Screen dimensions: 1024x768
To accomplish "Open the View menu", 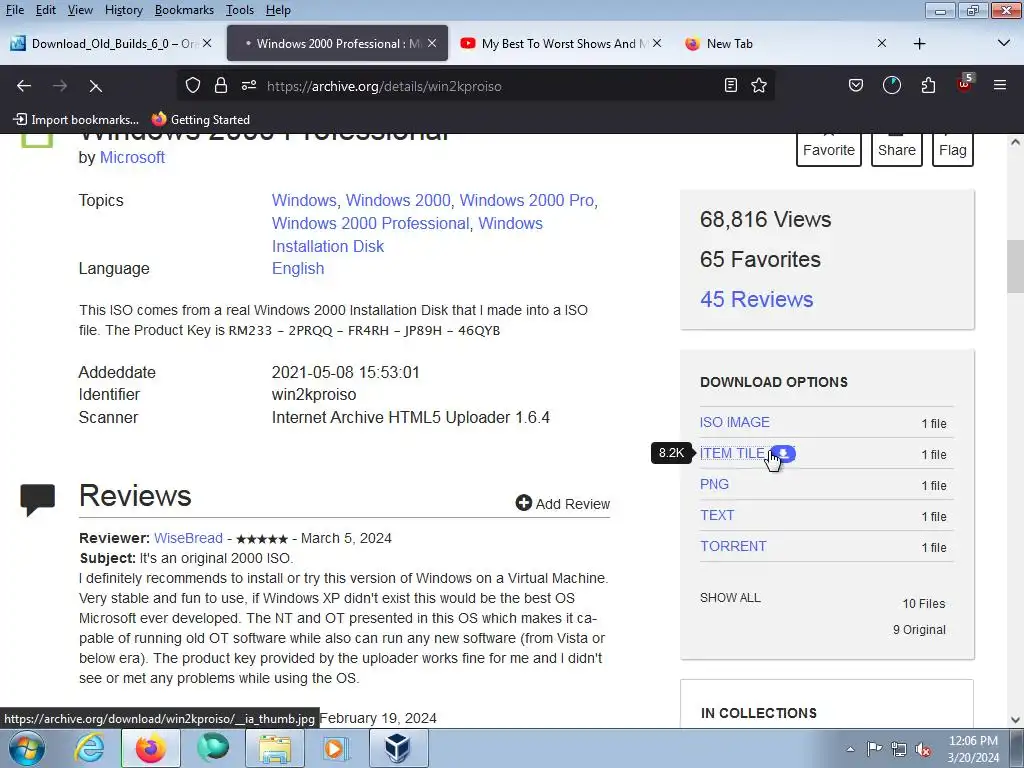I will click(80, 10).
